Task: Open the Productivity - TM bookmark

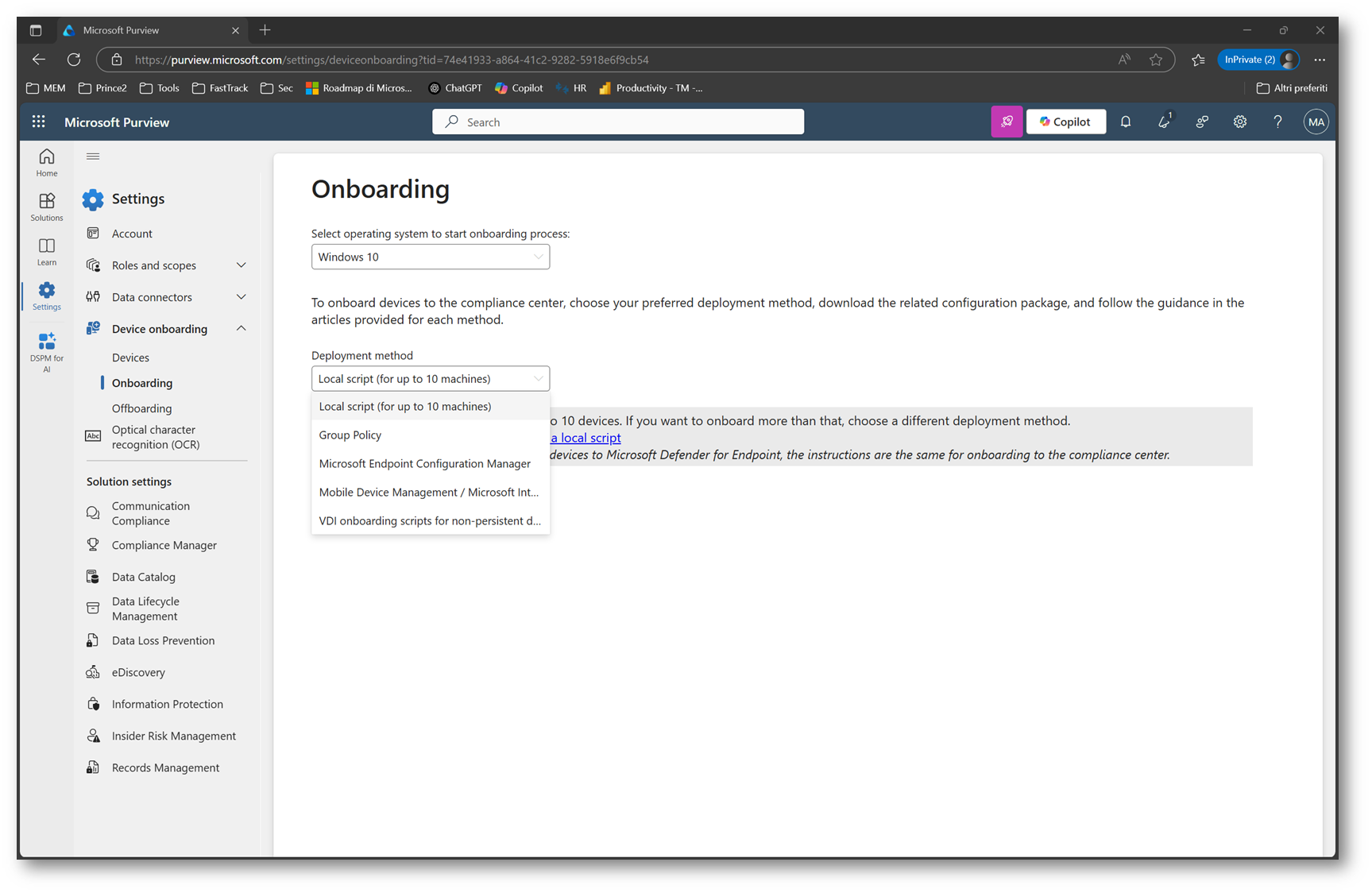Action: [651, 88]
